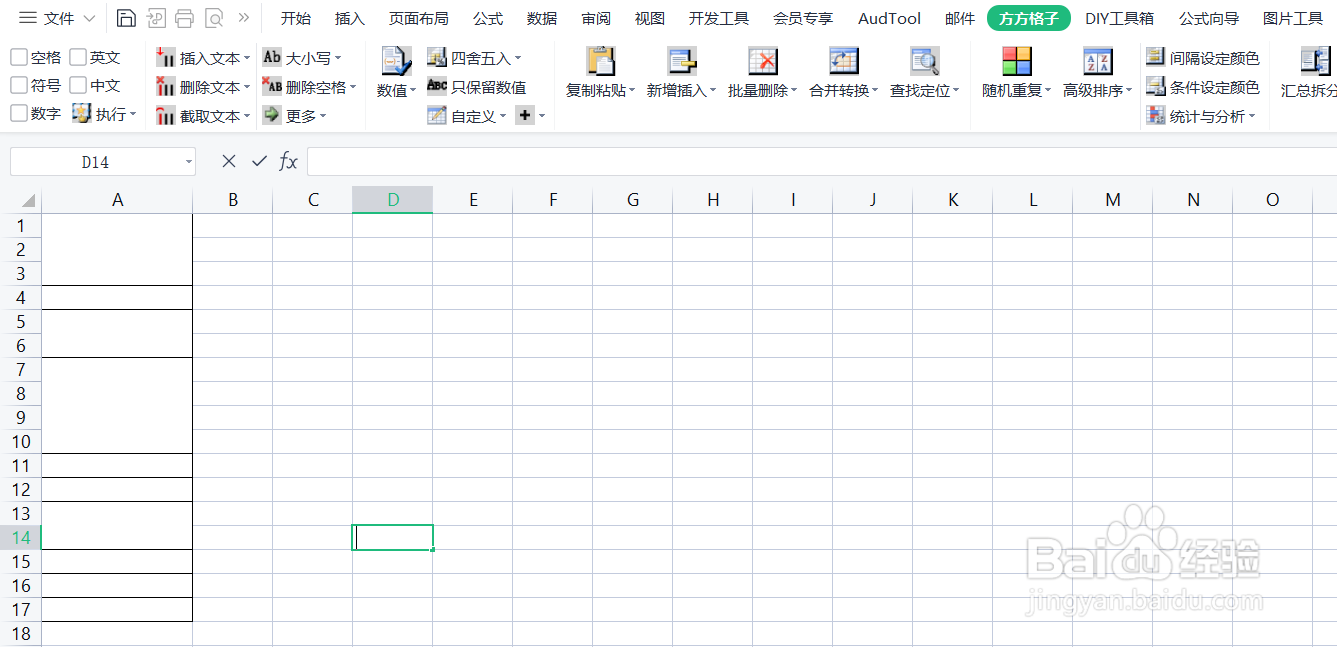Open the 数据 ribbon tab
The image size is (1337, 647).
tap(541, 17)
